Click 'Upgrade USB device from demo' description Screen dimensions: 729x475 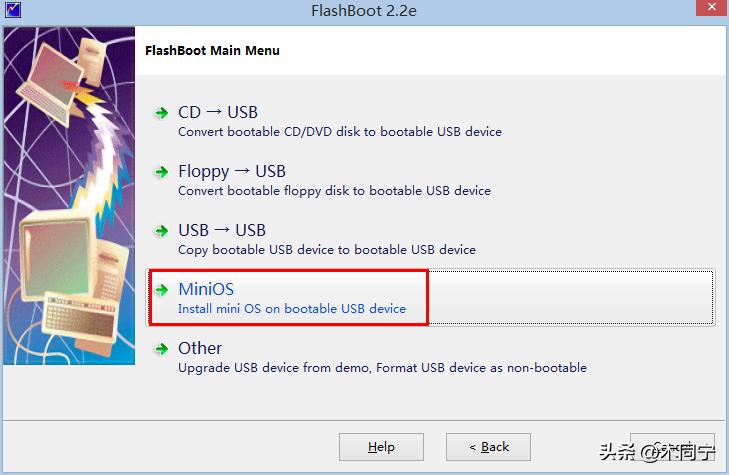(x=382, y=368)
